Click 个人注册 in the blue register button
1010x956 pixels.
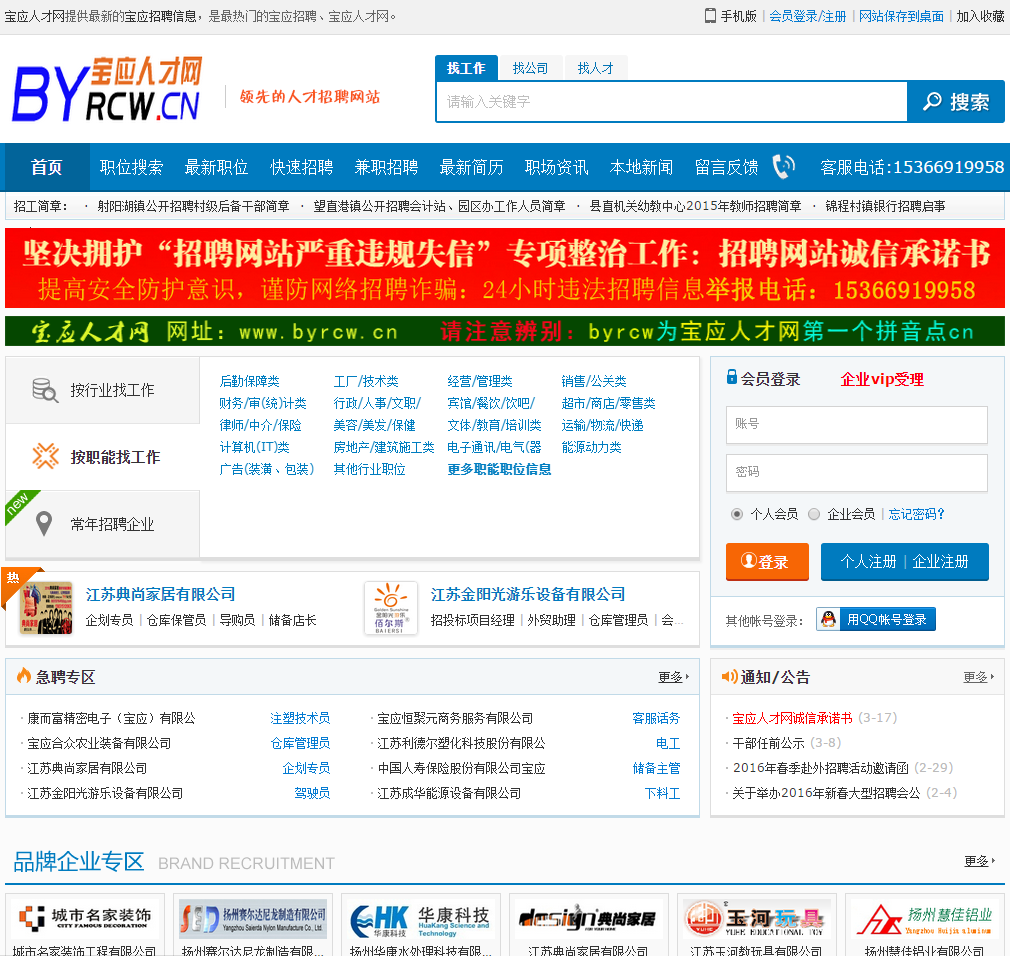(x=868, y=562)
